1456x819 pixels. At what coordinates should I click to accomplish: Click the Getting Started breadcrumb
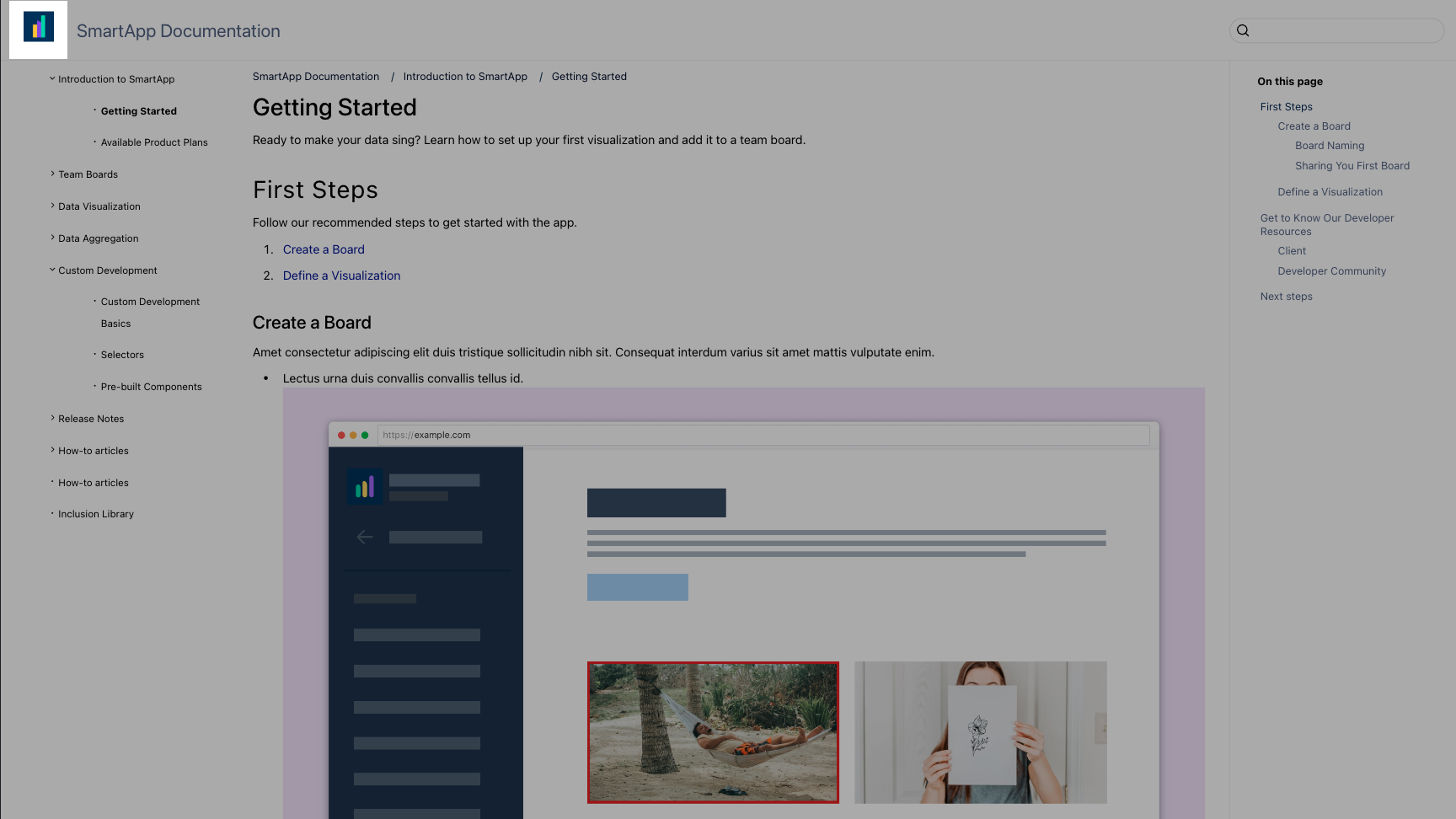pos(589,76)
